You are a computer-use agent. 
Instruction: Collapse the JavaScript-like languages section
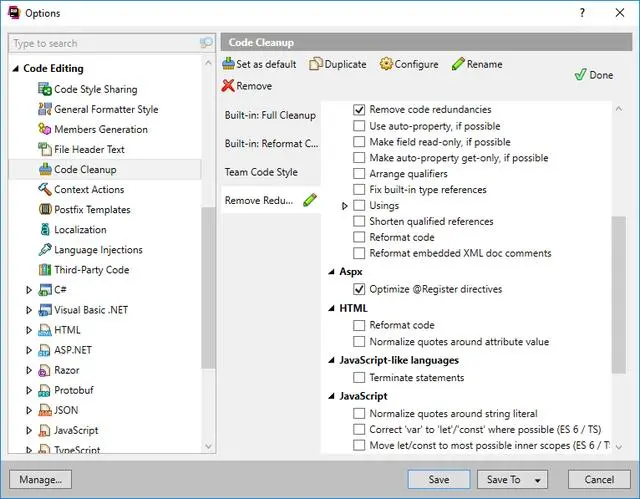pyautogui.click(x=331, y=360)
